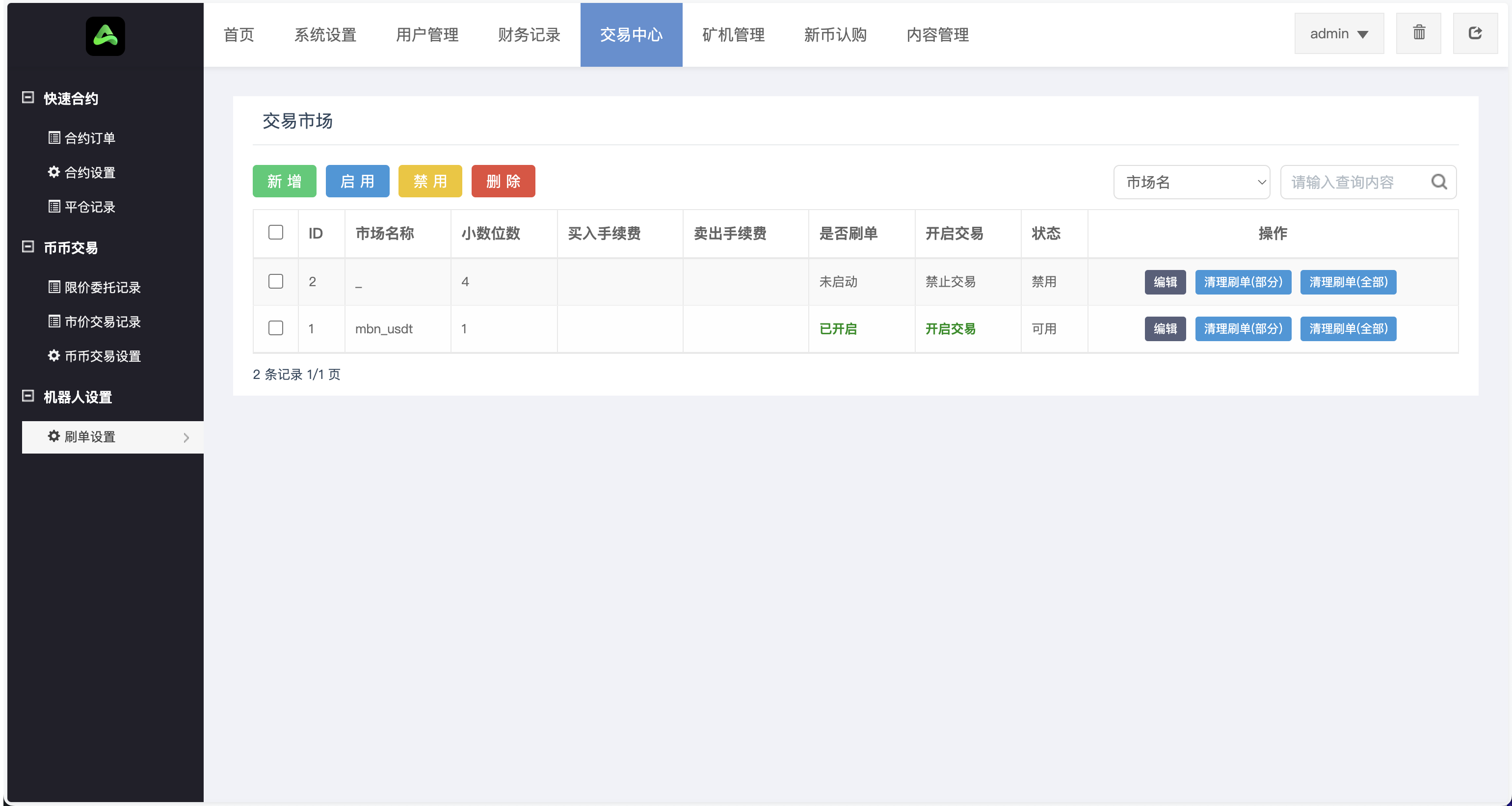The width and height of the screenshot is (1512, 806).
Task: Click the query input field to type keywords
Action: coord(1350,182)
